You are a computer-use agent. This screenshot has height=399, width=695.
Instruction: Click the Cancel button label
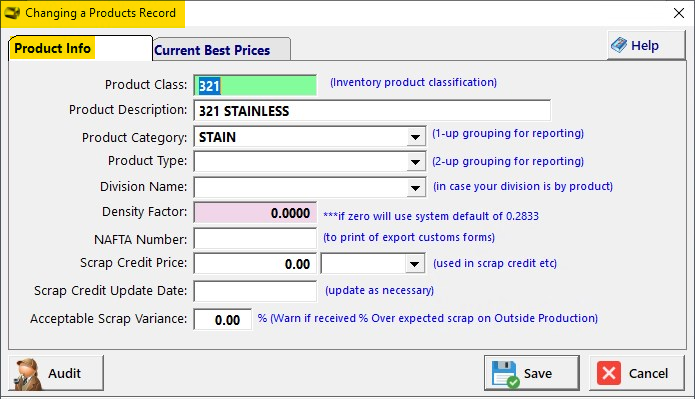click(x=648, y=374)
